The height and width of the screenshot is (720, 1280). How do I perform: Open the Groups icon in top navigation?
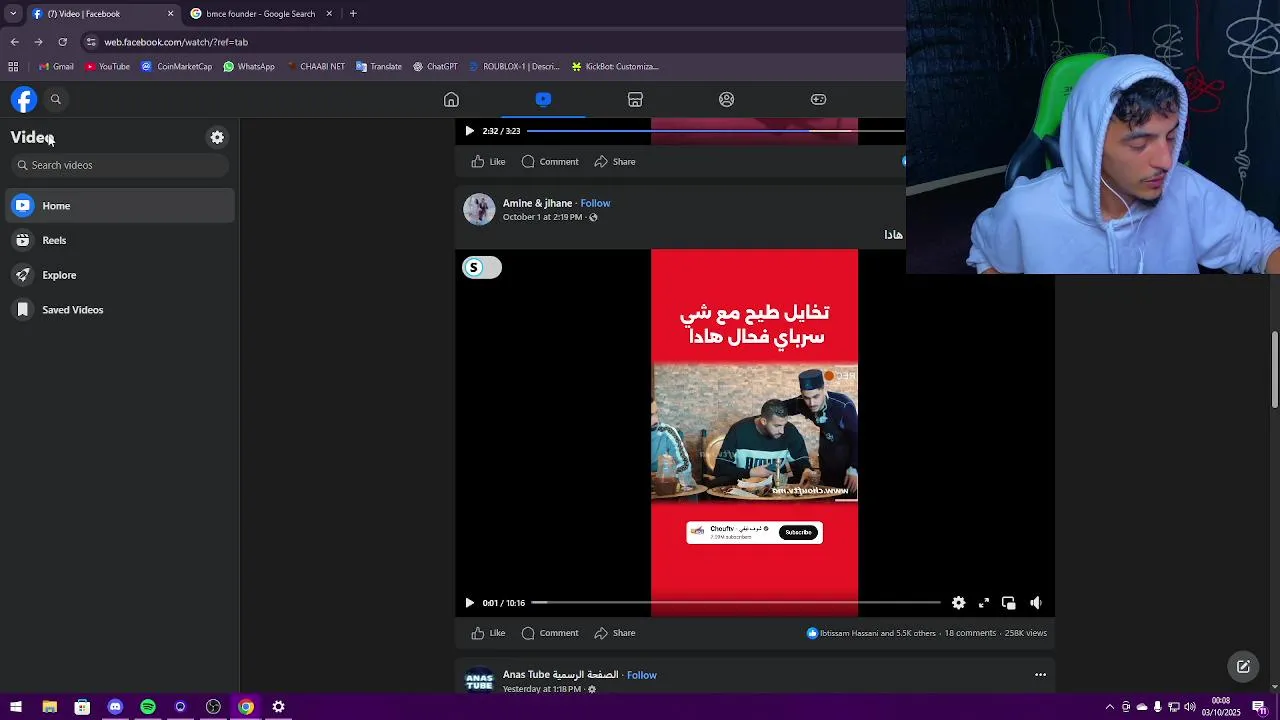click(x=727, y=99)
